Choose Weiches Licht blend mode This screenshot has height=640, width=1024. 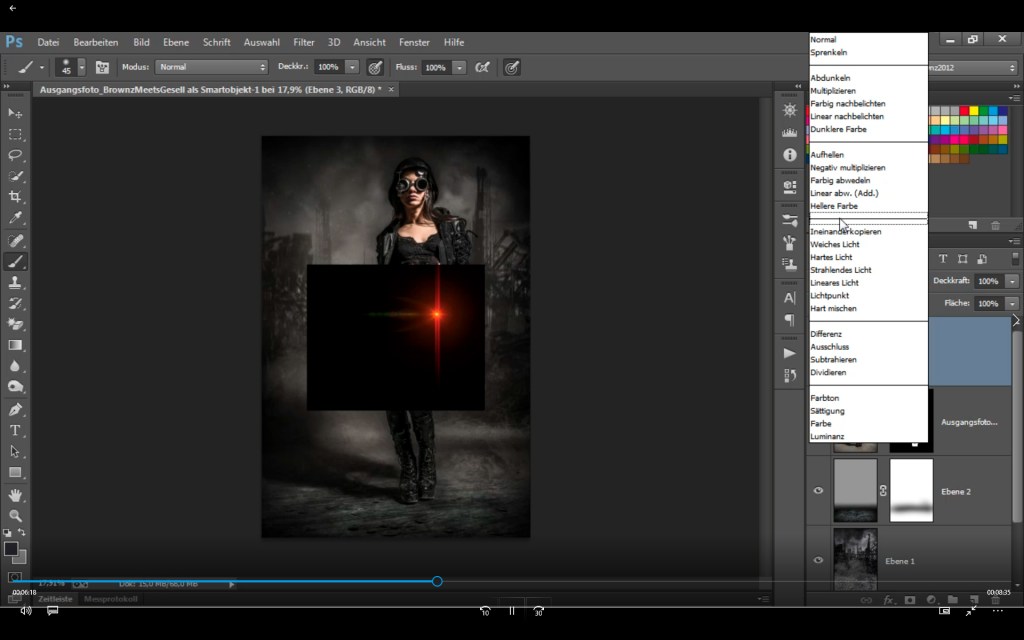[835, 244]
